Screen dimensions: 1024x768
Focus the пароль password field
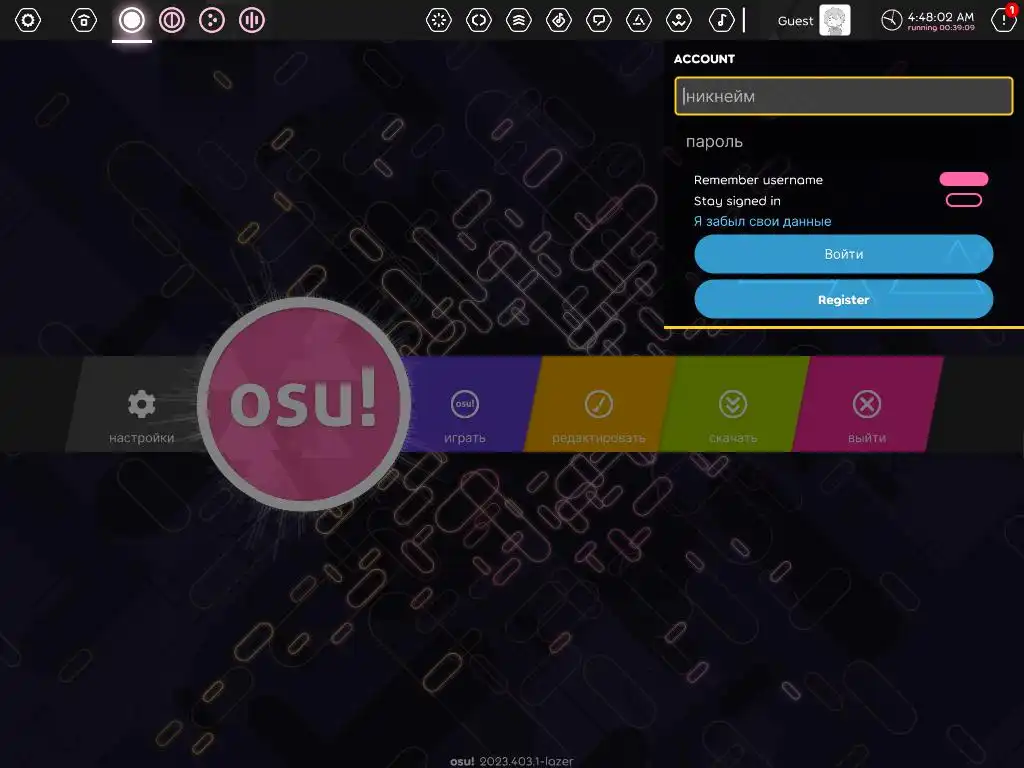[x=844, y=142]
